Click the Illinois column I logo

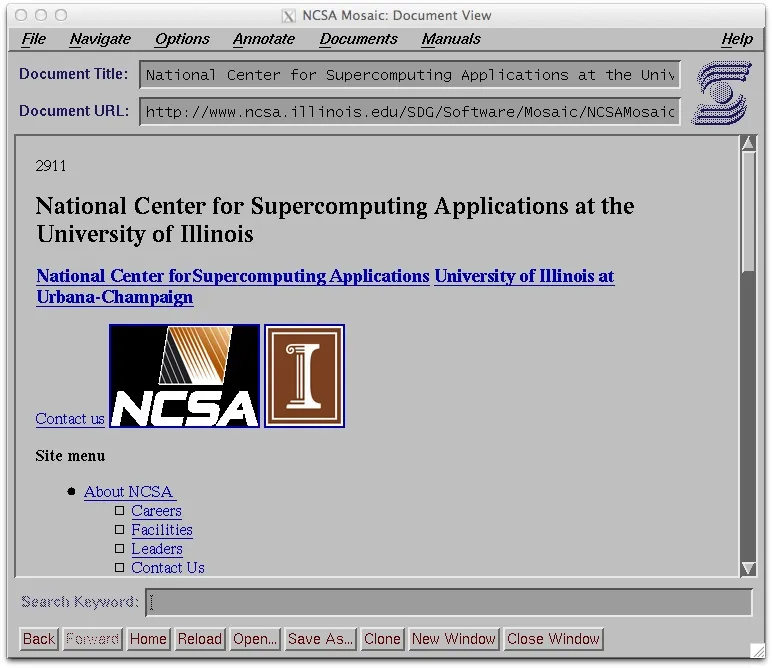[x=304, y=376]
